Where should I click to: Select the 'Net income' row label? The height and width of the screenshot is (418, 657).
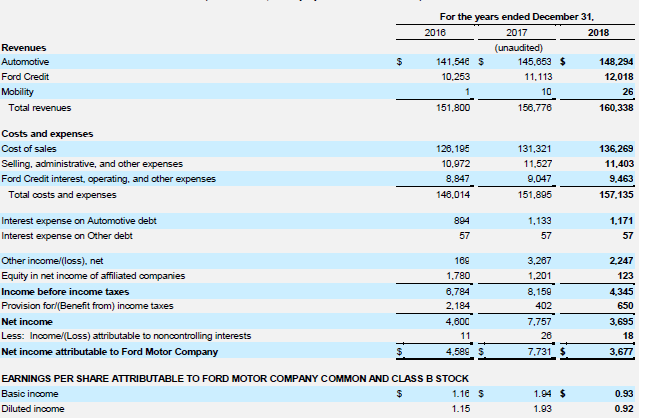point(27,322)
